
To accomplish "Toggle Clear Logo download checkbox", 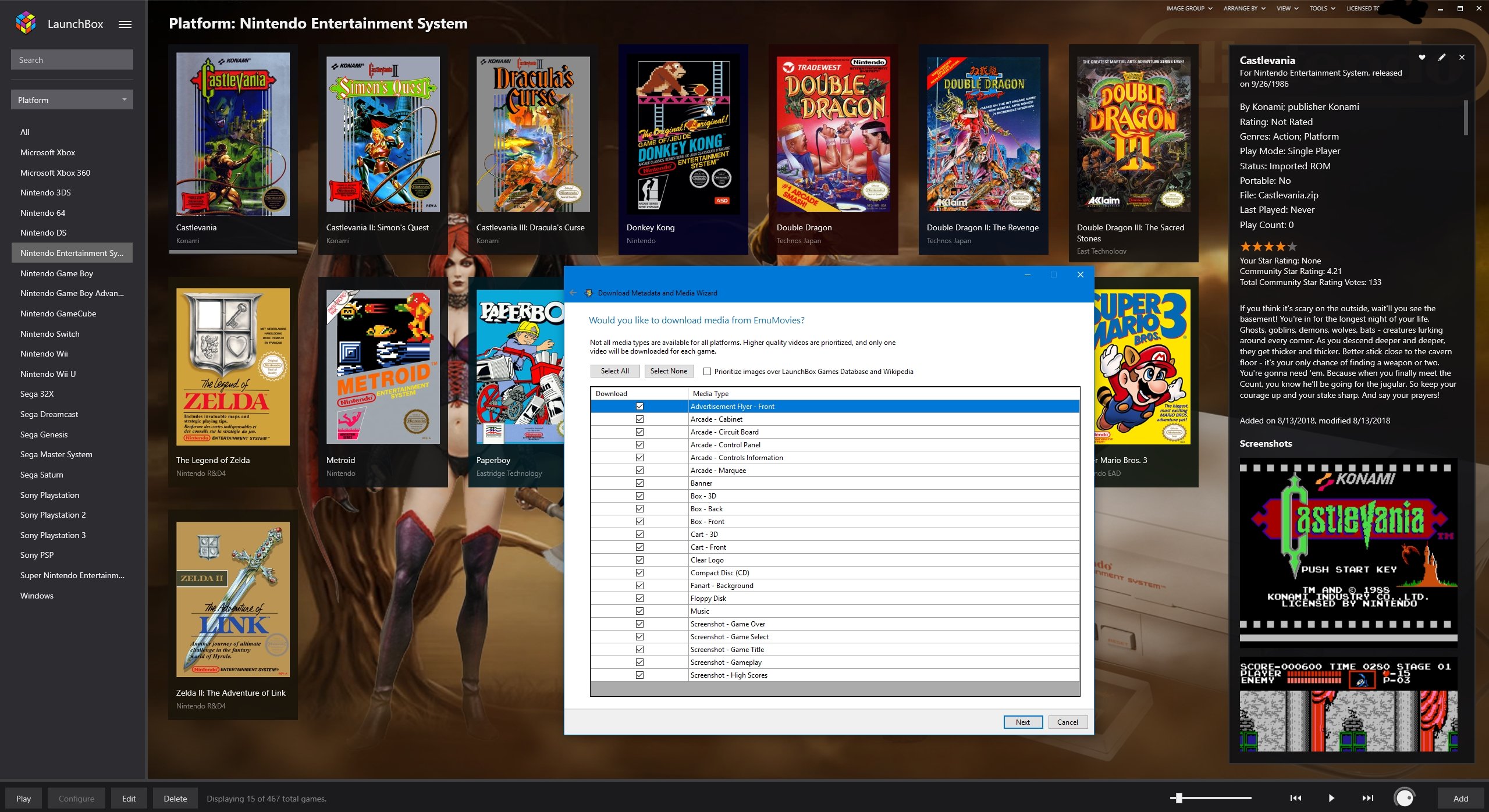I will (639, 560).
